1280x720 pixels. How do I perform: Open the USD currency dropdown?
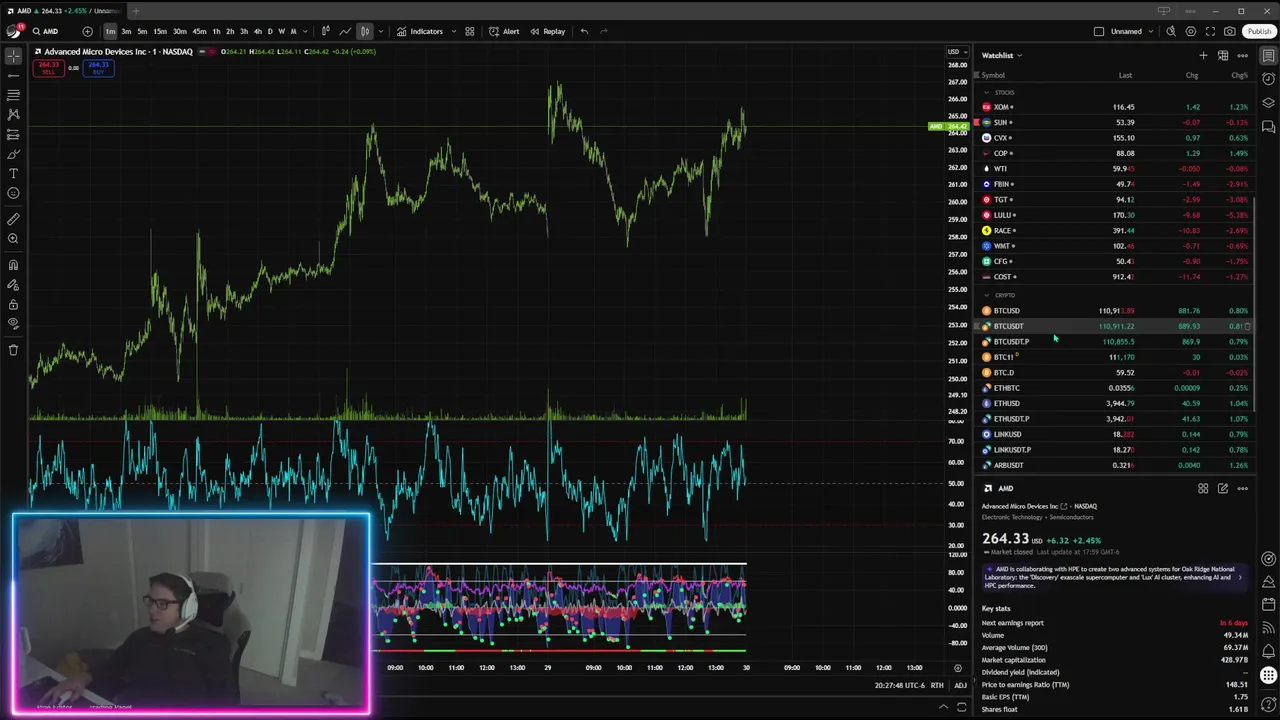pyautogui.click(x=956, y=51)
